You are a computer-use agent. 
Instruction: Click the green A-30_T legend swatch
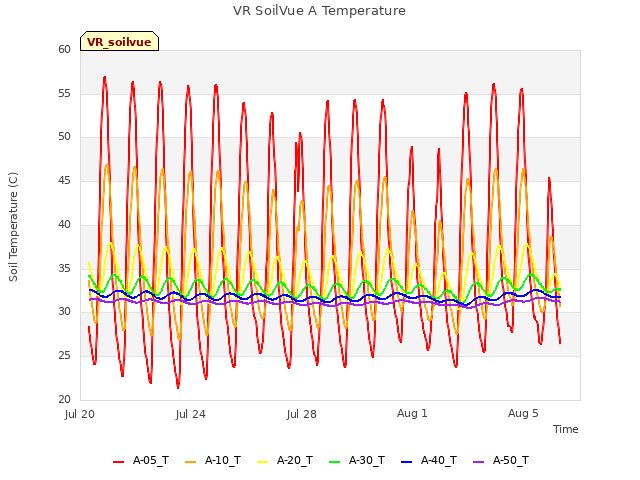click(x=334, y=462)
